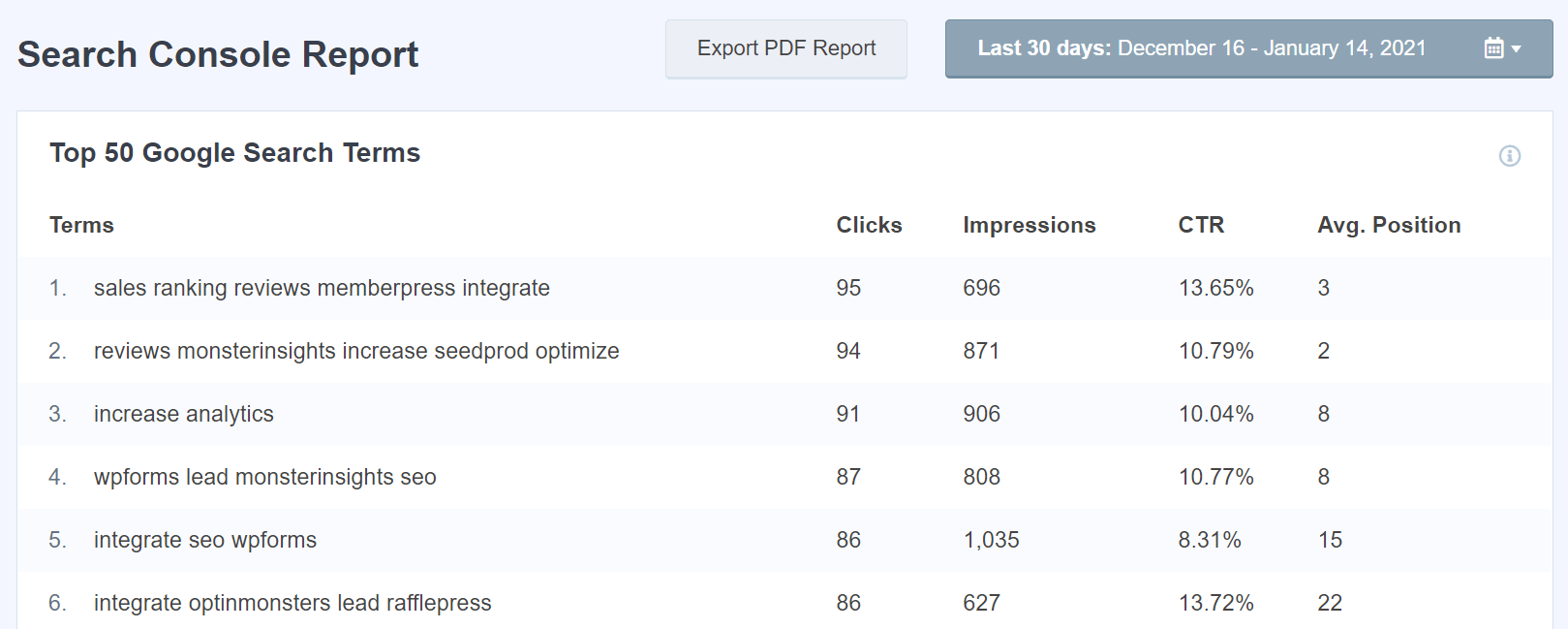1568x629 pixels.
Task: Select 'wpforms lead monsterinsights seo' entry
Action: pos(264,477)
